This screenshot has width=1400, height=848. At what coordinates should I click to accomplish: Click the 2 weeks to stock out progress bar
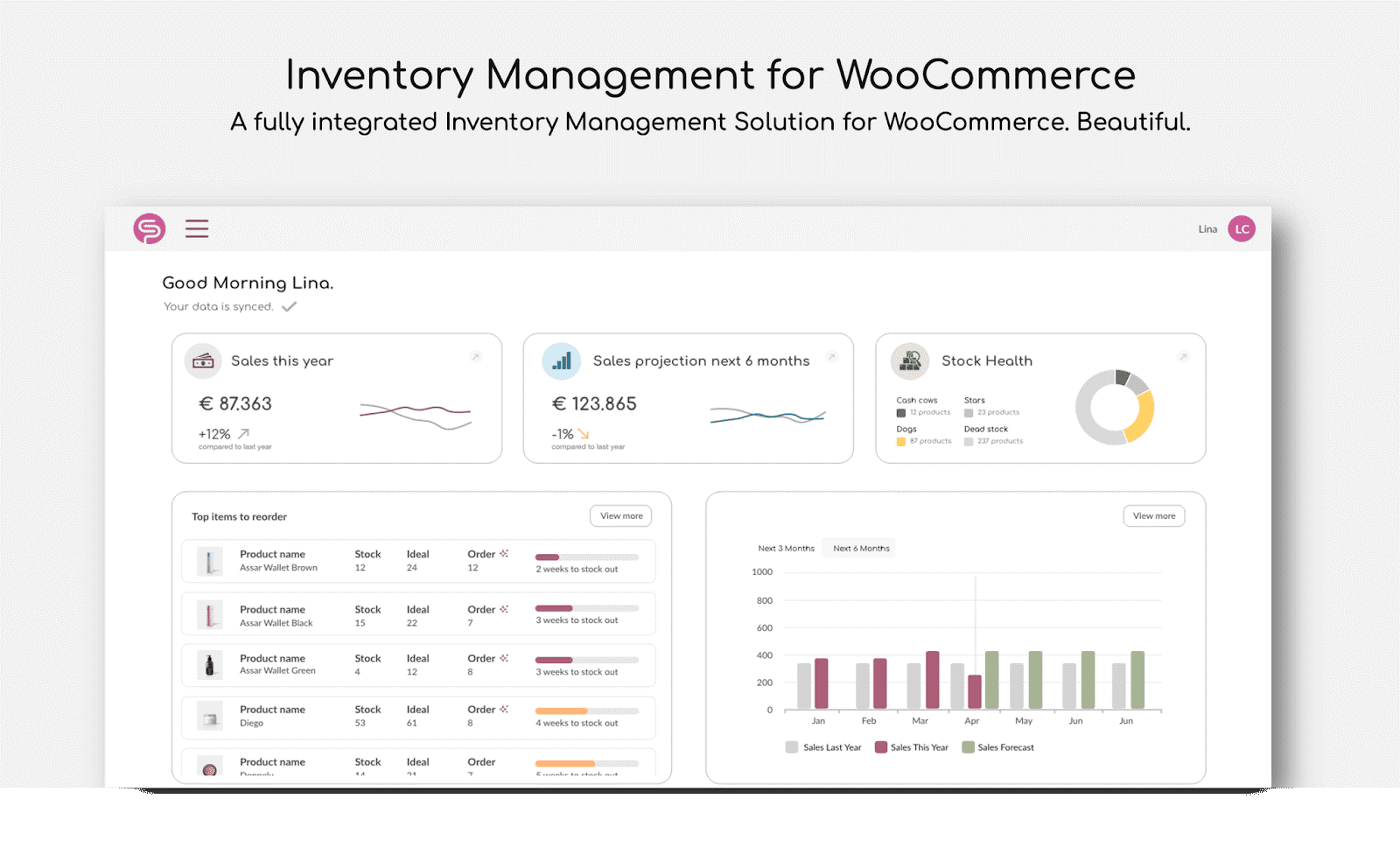[588, 557]
